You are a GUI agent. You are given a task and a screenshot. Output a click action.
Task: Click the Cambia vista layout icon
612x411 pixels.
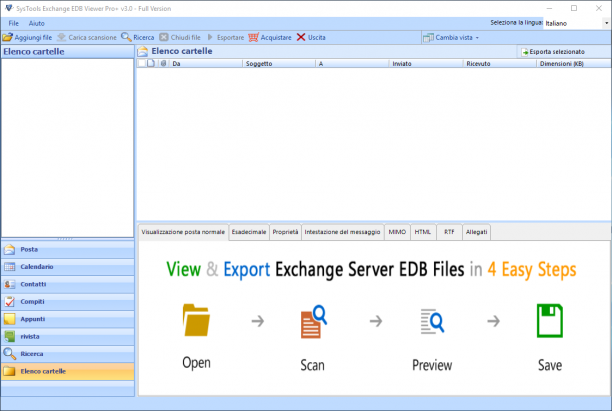click(x=428, y=38)
